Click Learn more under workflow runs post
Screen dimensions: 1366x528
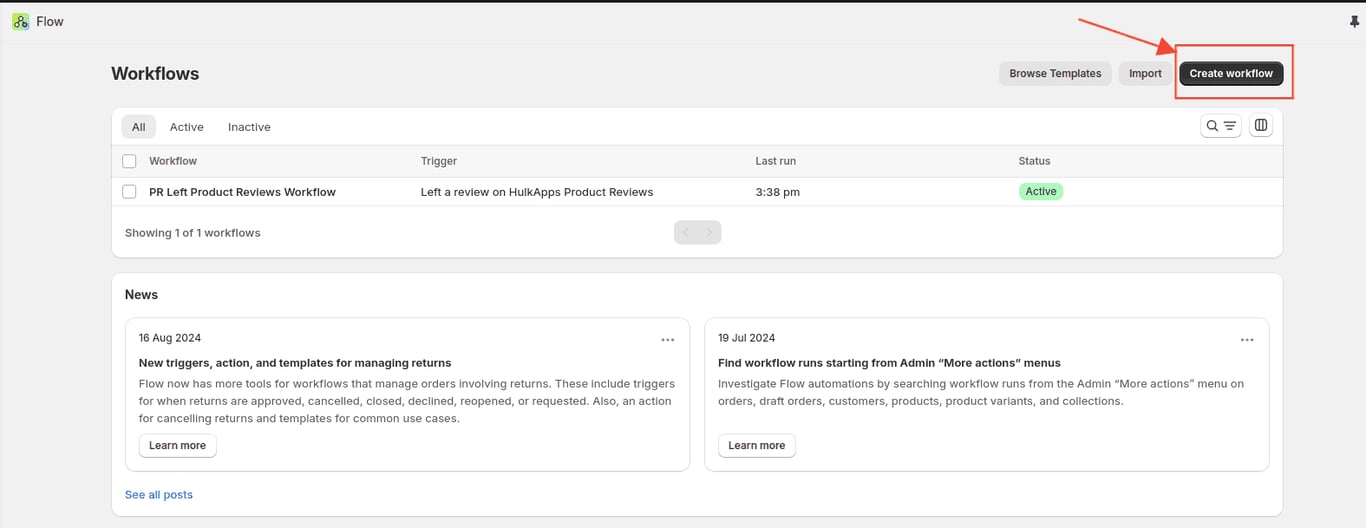point(756,446)
